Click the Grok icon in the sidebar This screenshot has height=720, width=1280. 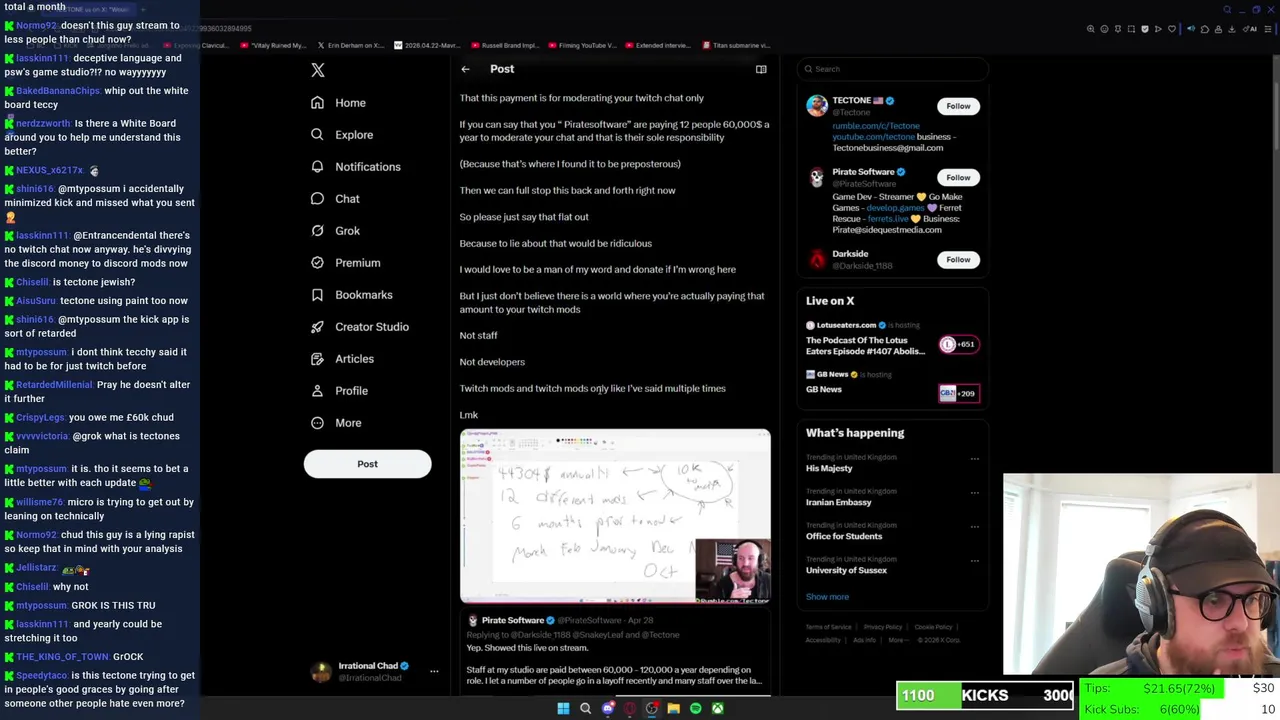(317, 230)
